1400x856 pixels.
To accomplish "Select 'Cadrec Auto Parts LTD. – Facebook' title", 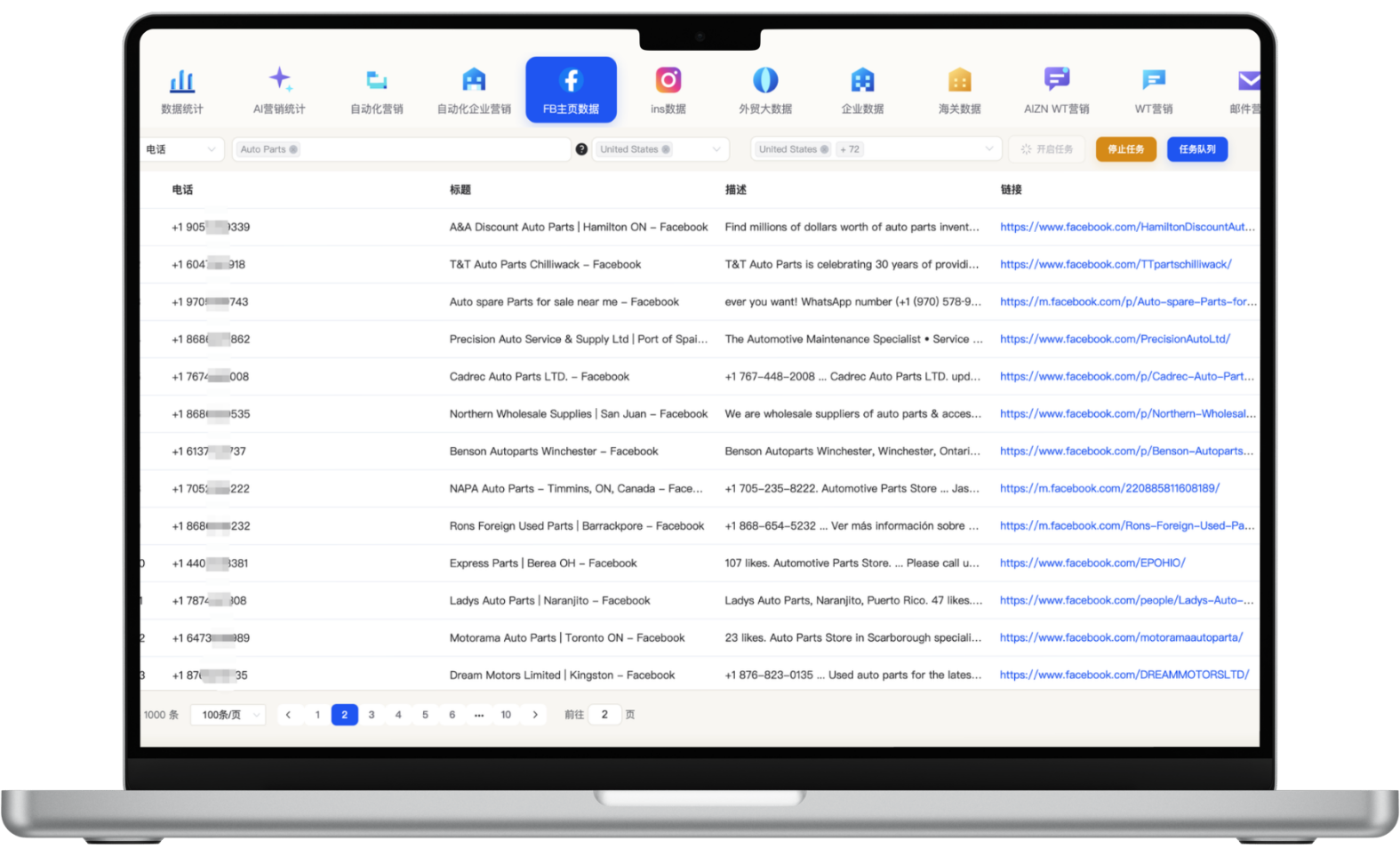I will pyautogui.click(x=540, y=377).
